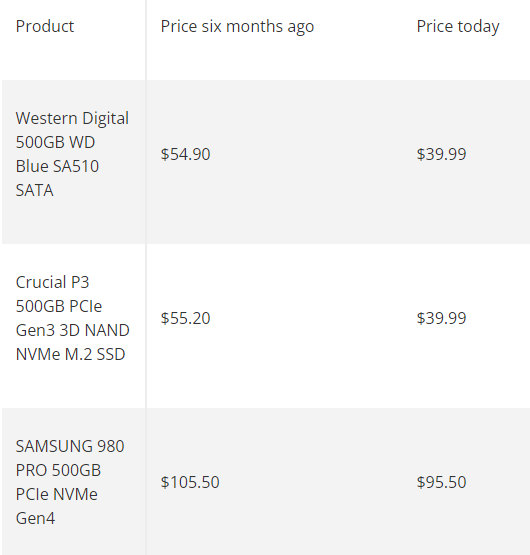This screenshot has width=530, height=555.
Task: Select the SAMSUNG 980 PRO product name
Action: (x=70, y=482)
